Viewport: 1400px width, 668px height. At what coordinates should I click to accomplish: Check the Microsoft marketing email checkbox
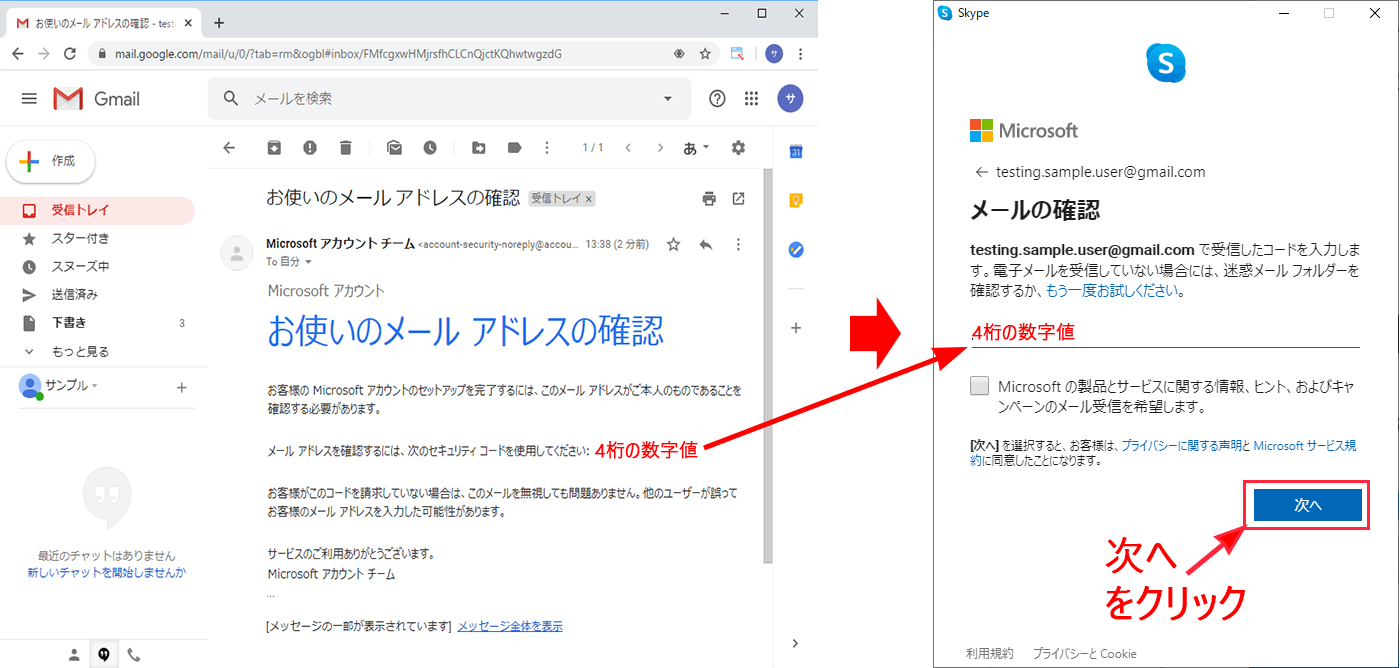click(979, 387)
